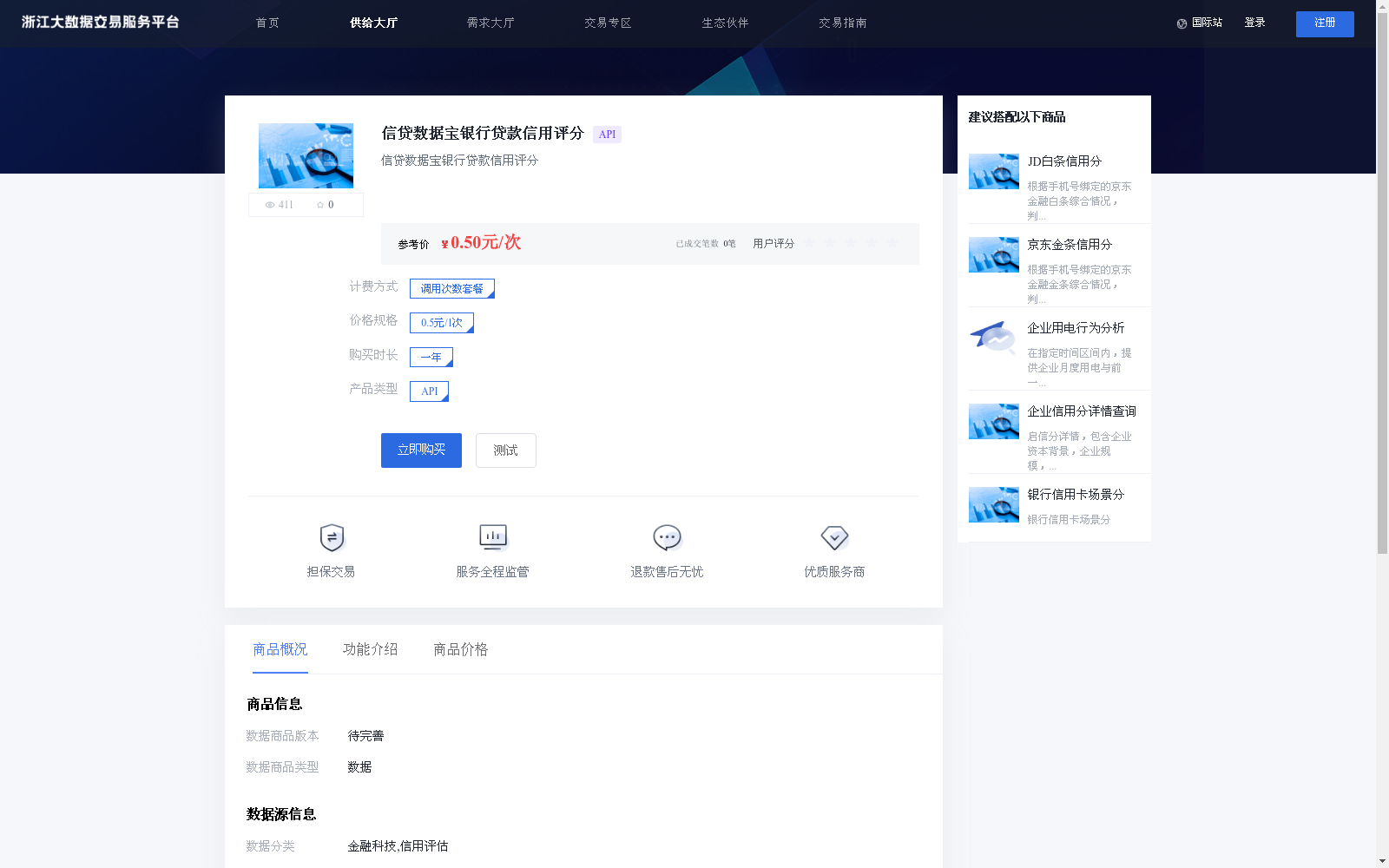
Task: Click the purple API tag next to title
Action: coord(607,135)
